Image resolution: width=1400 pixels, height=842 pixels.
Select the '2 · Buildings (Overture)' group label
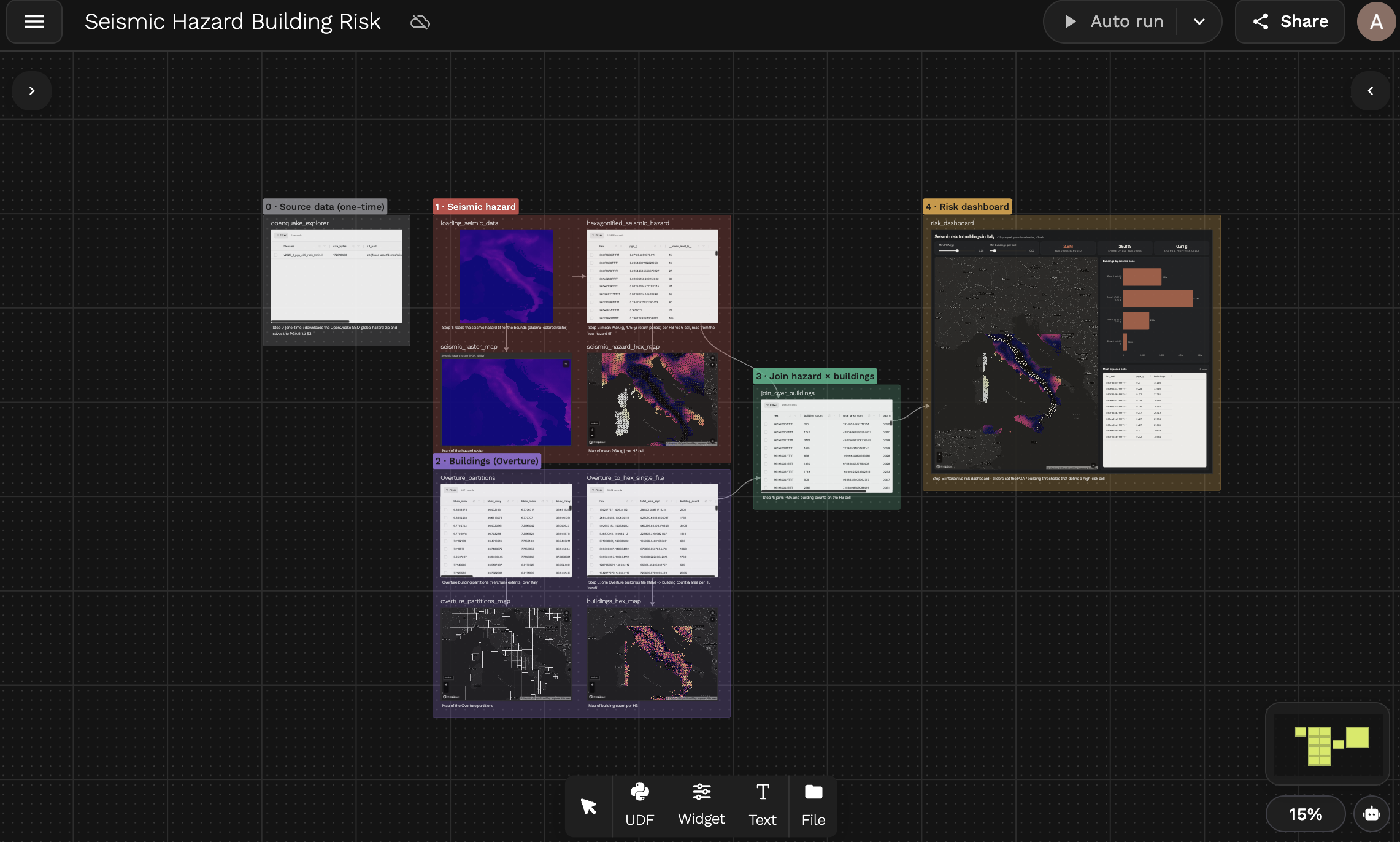coord(487,461)
